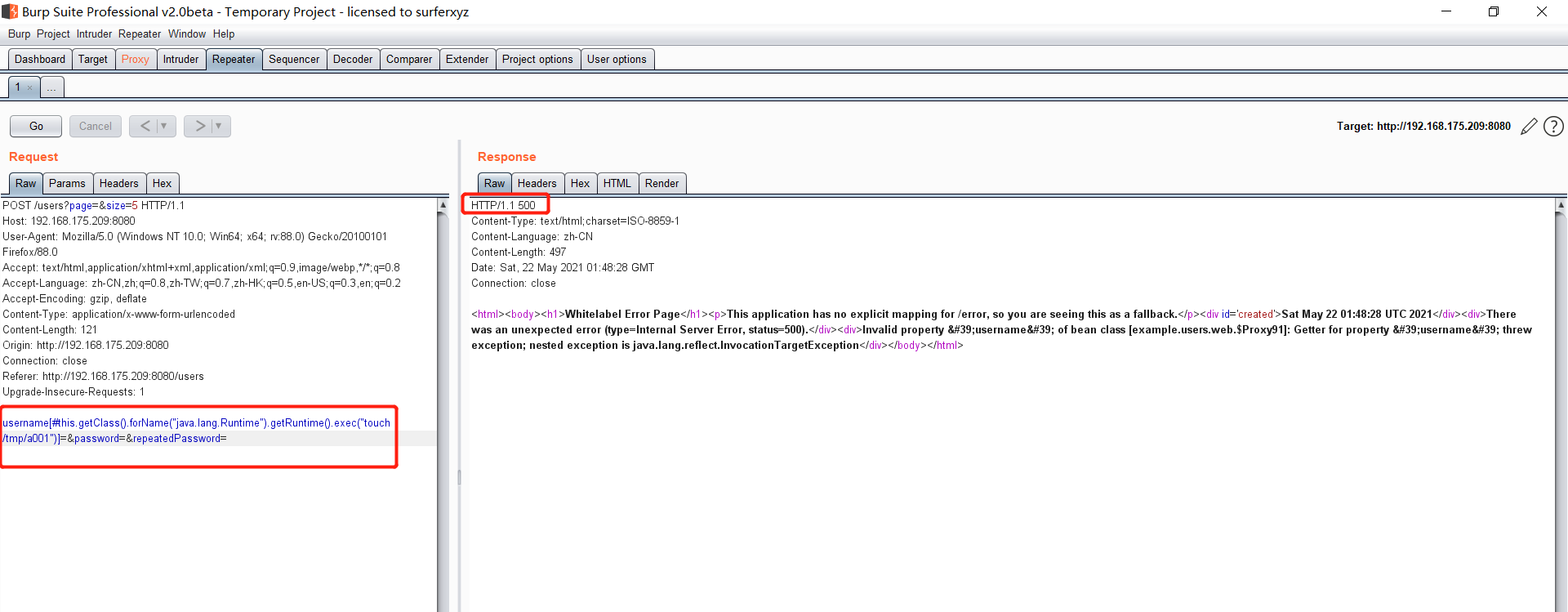
Task: Click the pencil edit target icon
Action: 1529,126
